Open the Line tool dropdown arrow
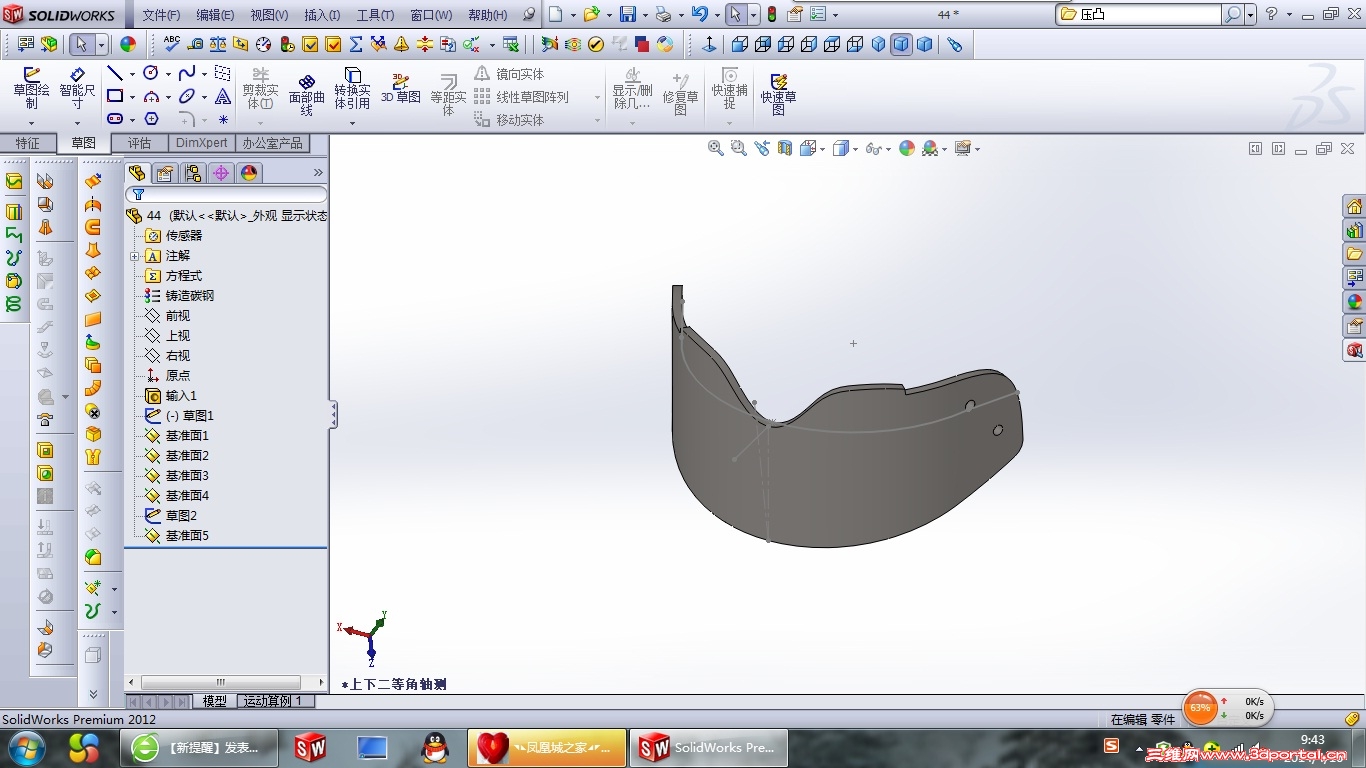 [132, 74]
